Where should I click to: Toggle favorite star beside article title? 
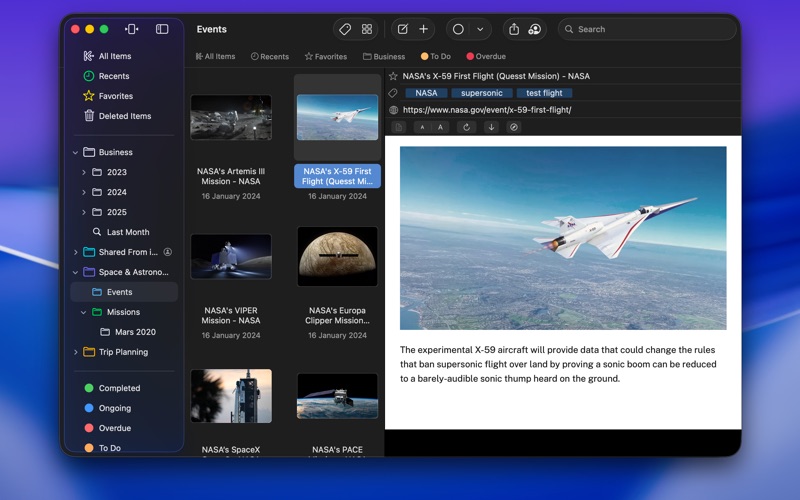coord(393,76)
